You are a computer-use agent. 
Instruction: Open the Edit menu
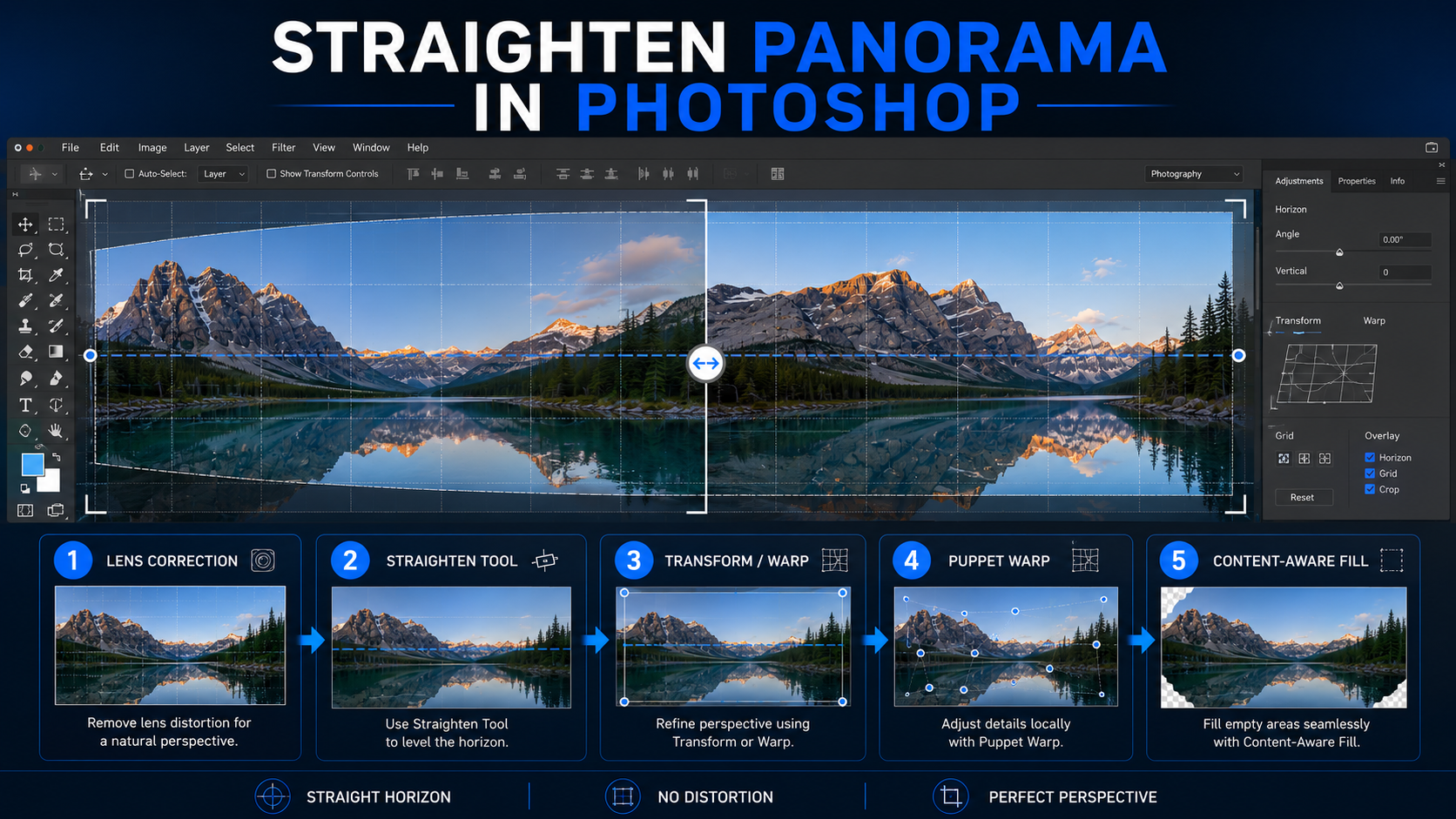(x=109, y=148)
